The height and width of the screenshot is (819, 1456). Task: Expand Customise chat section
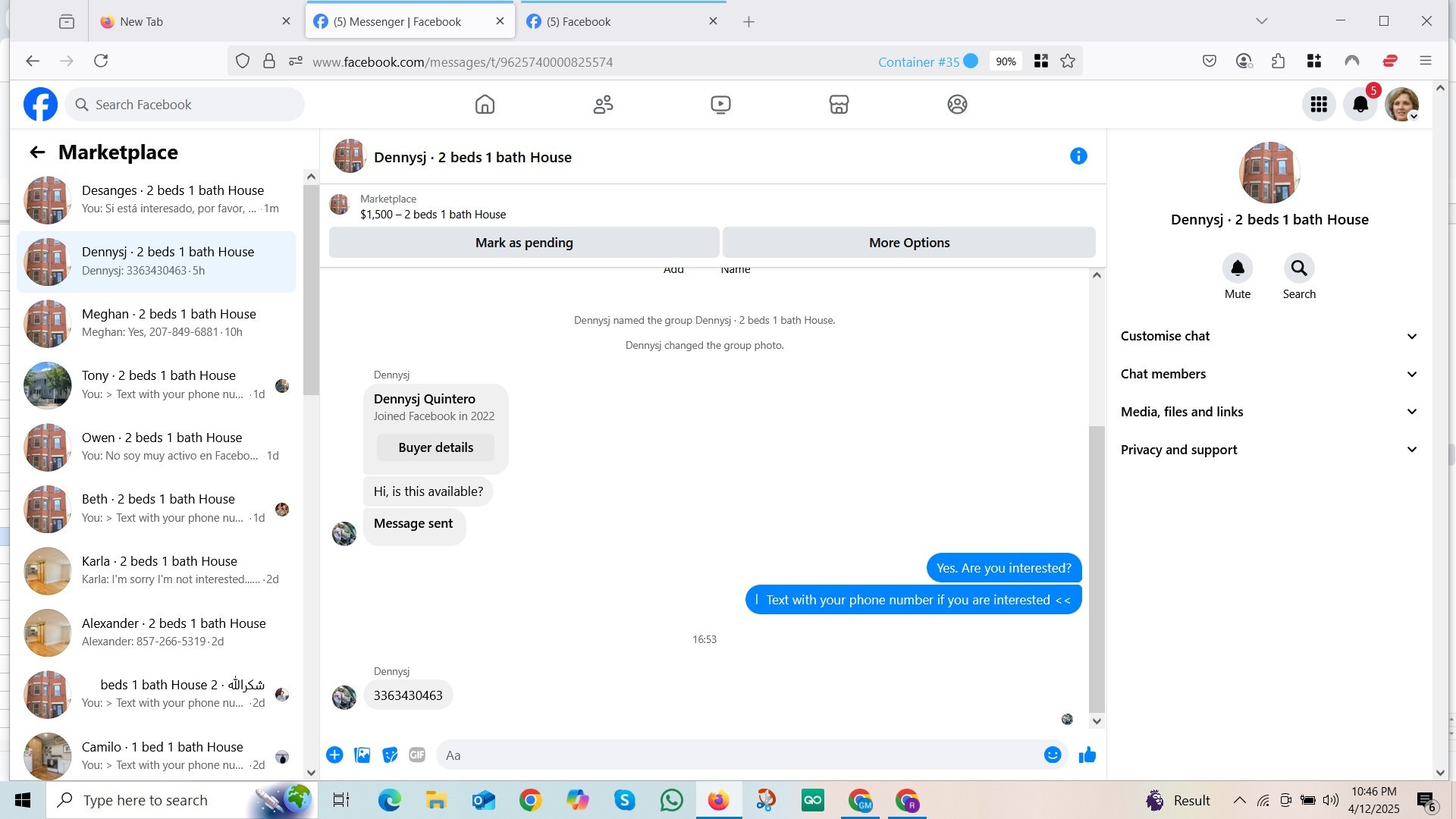point(1269,336)
